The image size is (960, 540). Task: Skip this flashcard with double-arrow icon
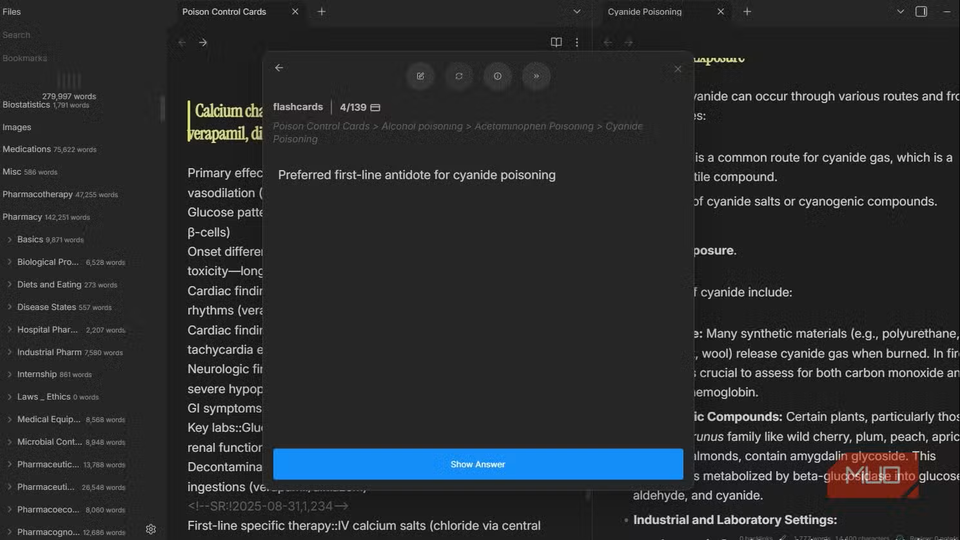[x=536, y=76]
